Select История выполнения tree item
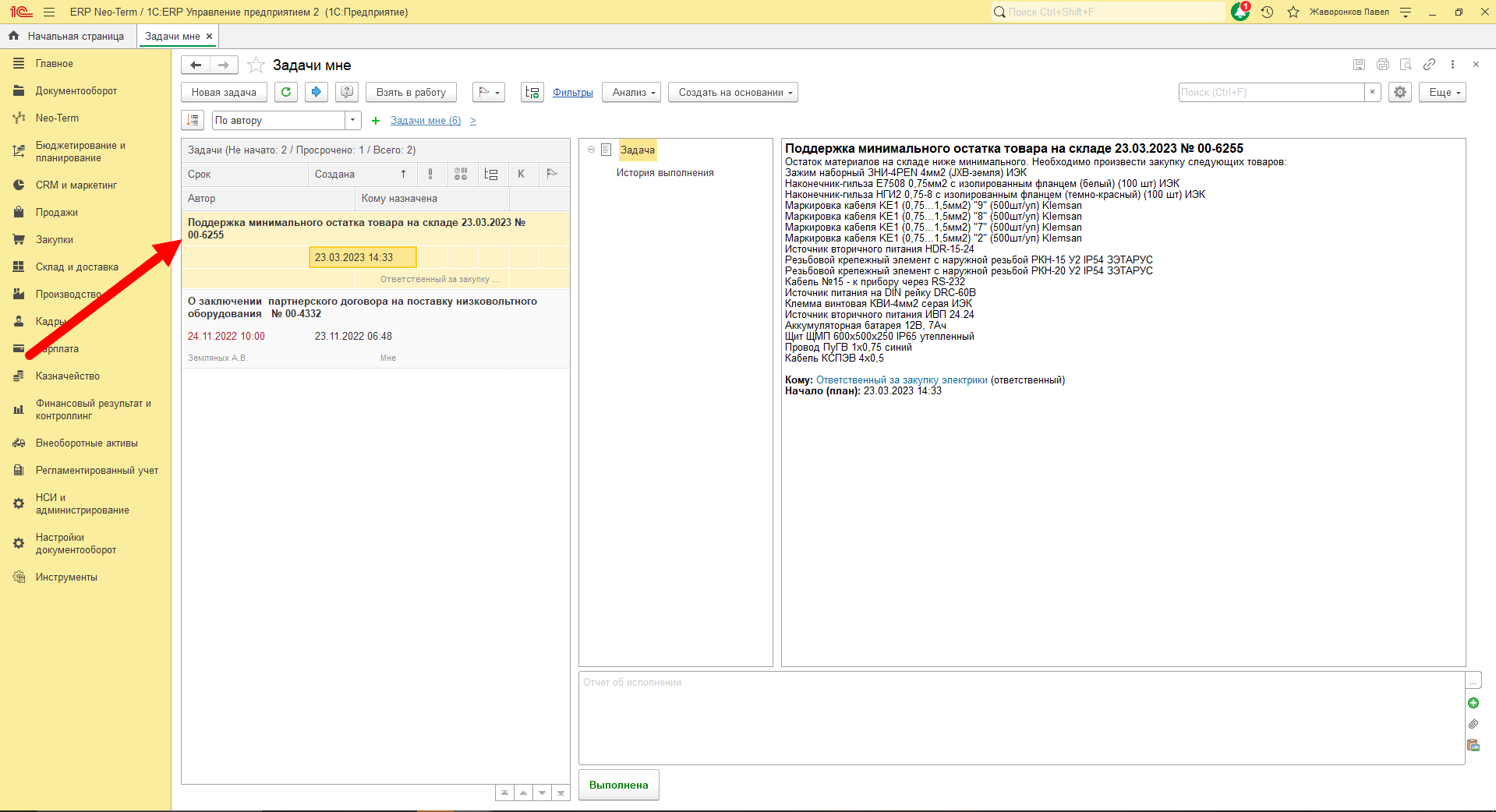1496x812 pixels. [665, 172]
